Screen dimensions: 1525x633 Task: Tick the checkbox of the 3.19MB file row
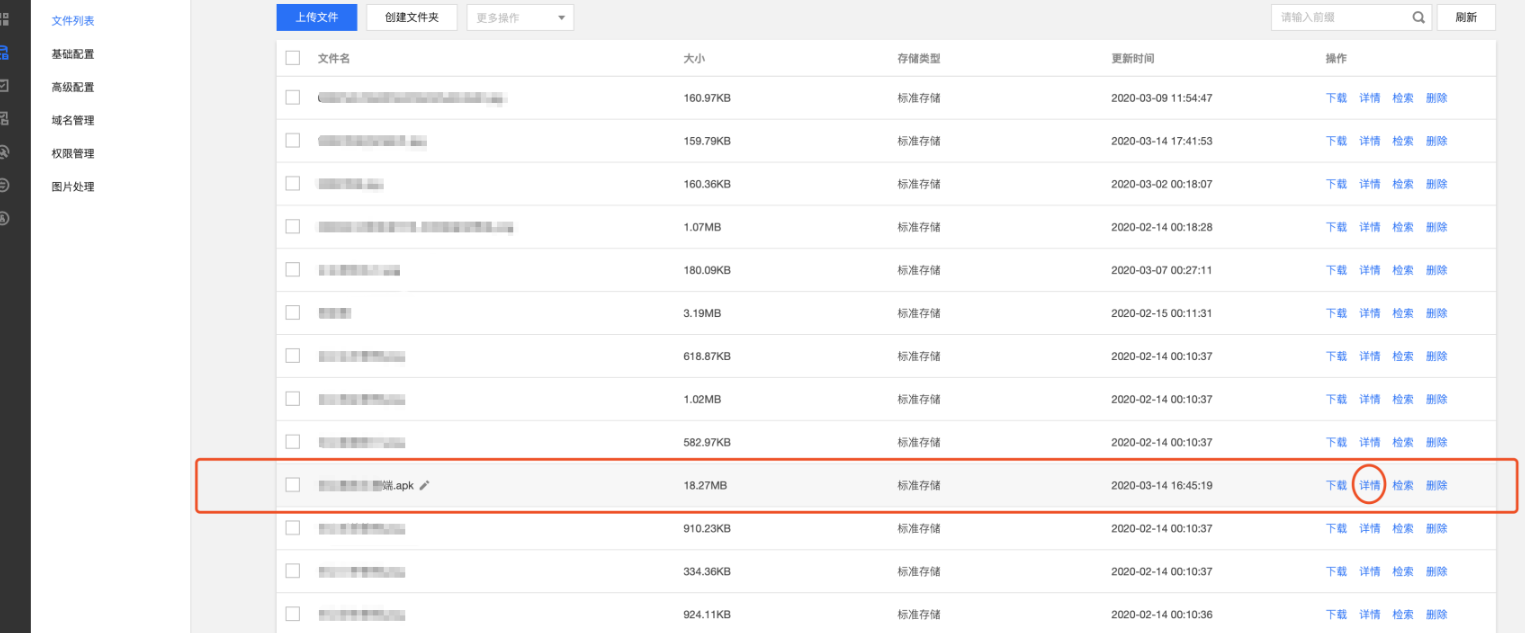[x=292, y=313]
